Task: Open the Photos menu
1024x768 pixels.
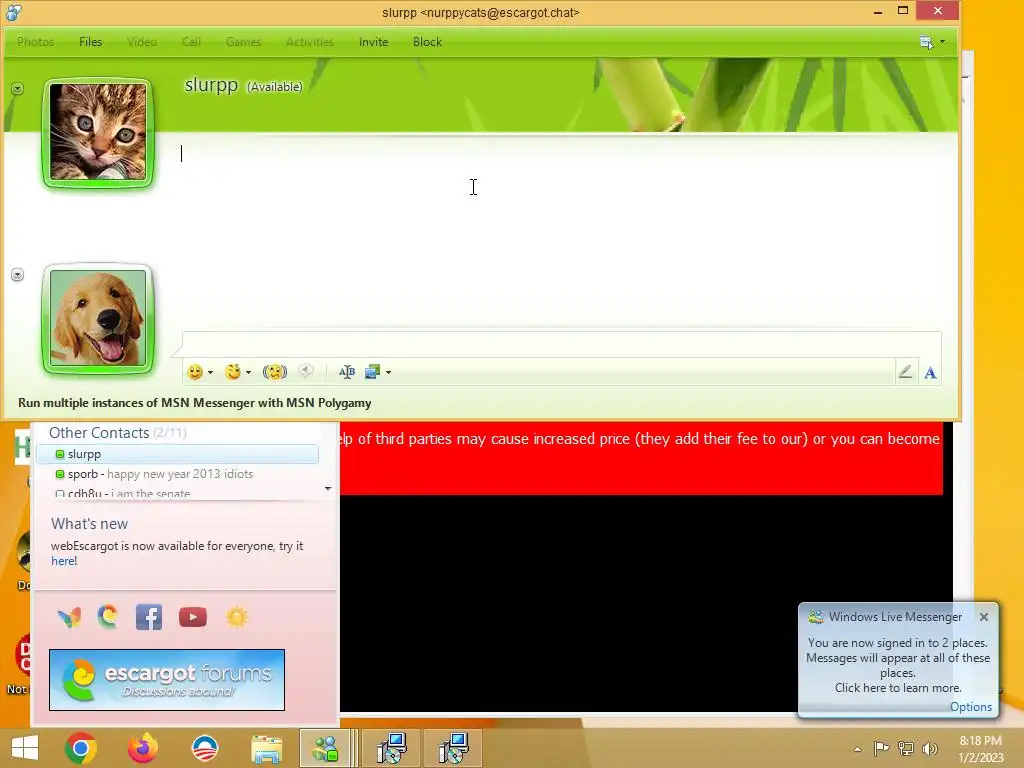Action: 35,42
